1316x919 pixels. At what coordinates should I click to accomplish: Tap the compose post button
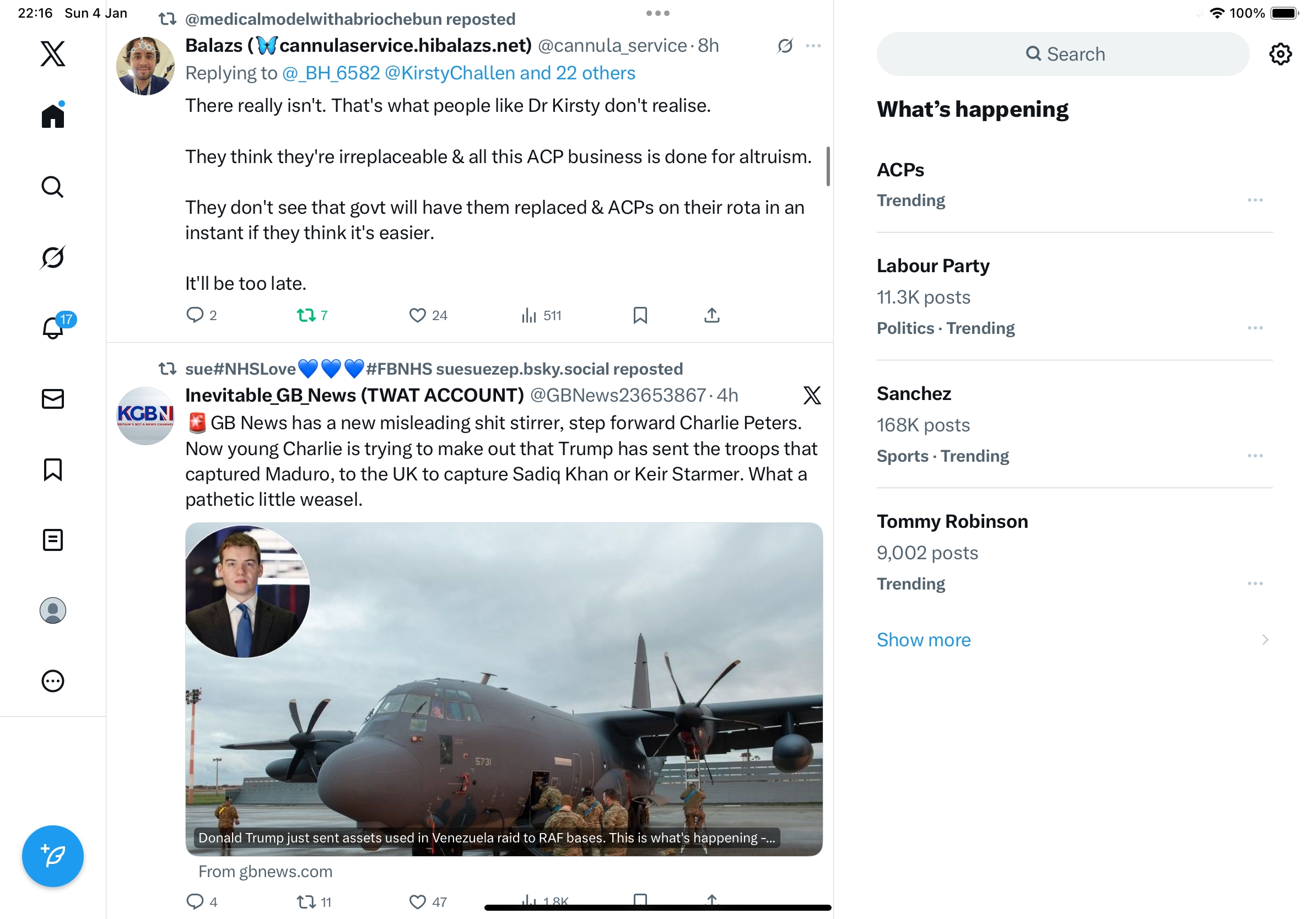53,856
